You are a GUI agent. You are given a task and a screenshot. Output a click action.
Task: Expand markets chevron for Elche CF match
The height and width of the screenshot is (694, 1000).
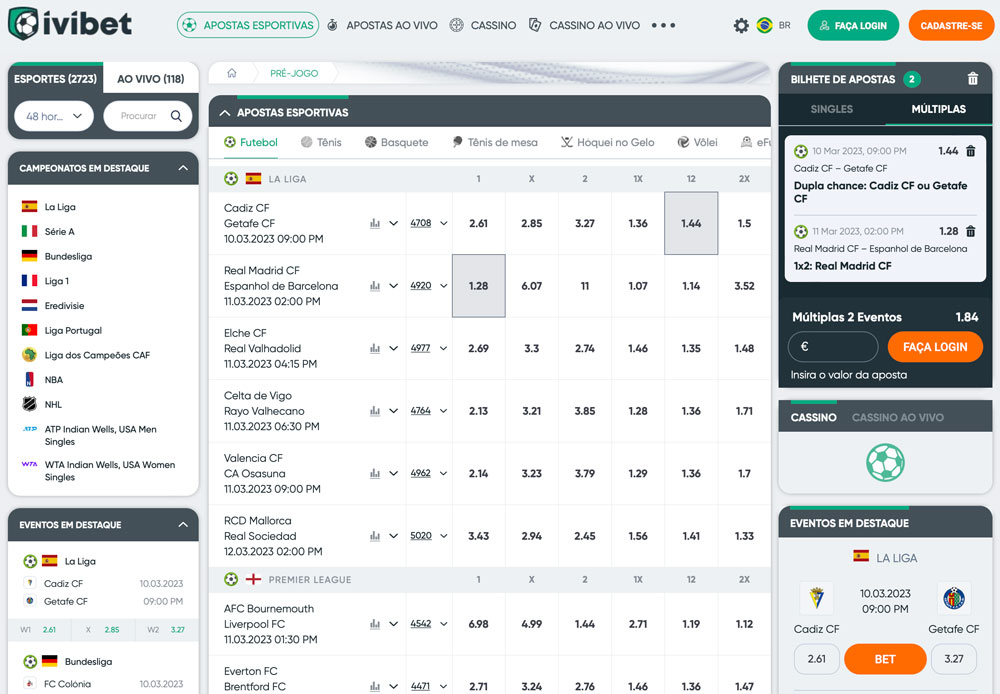tap(393, 348)
